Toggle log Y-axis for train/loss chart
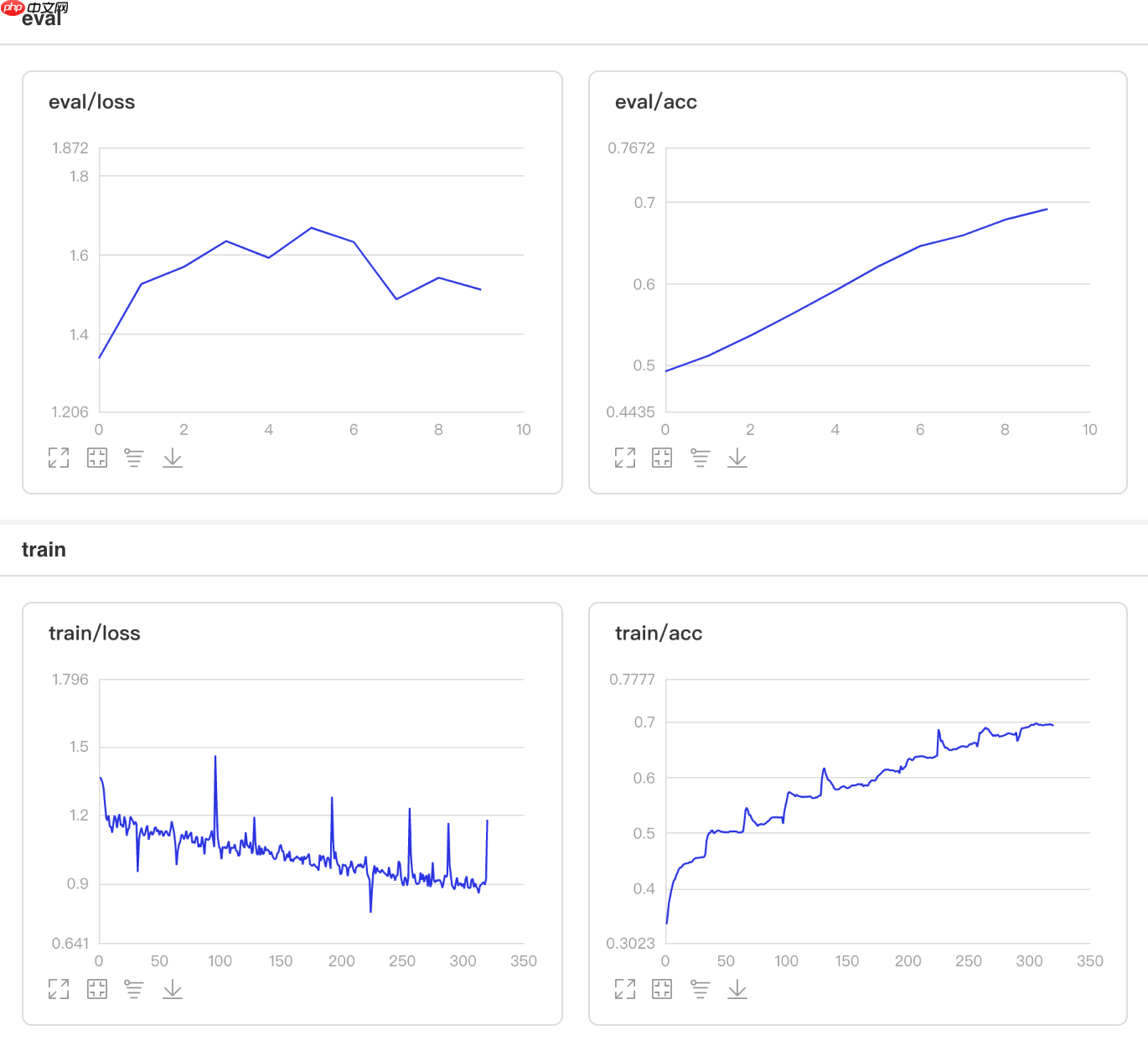 coord(134,989)
